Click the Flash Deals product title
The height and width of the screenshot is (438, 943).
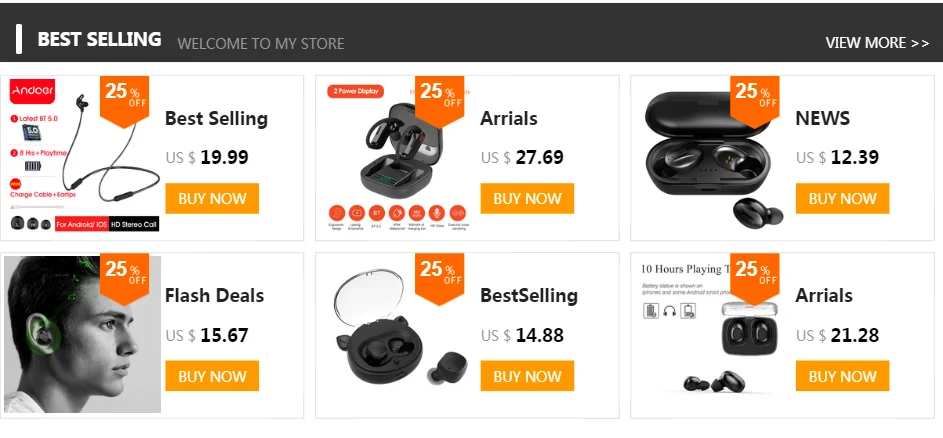click(214, 296)
